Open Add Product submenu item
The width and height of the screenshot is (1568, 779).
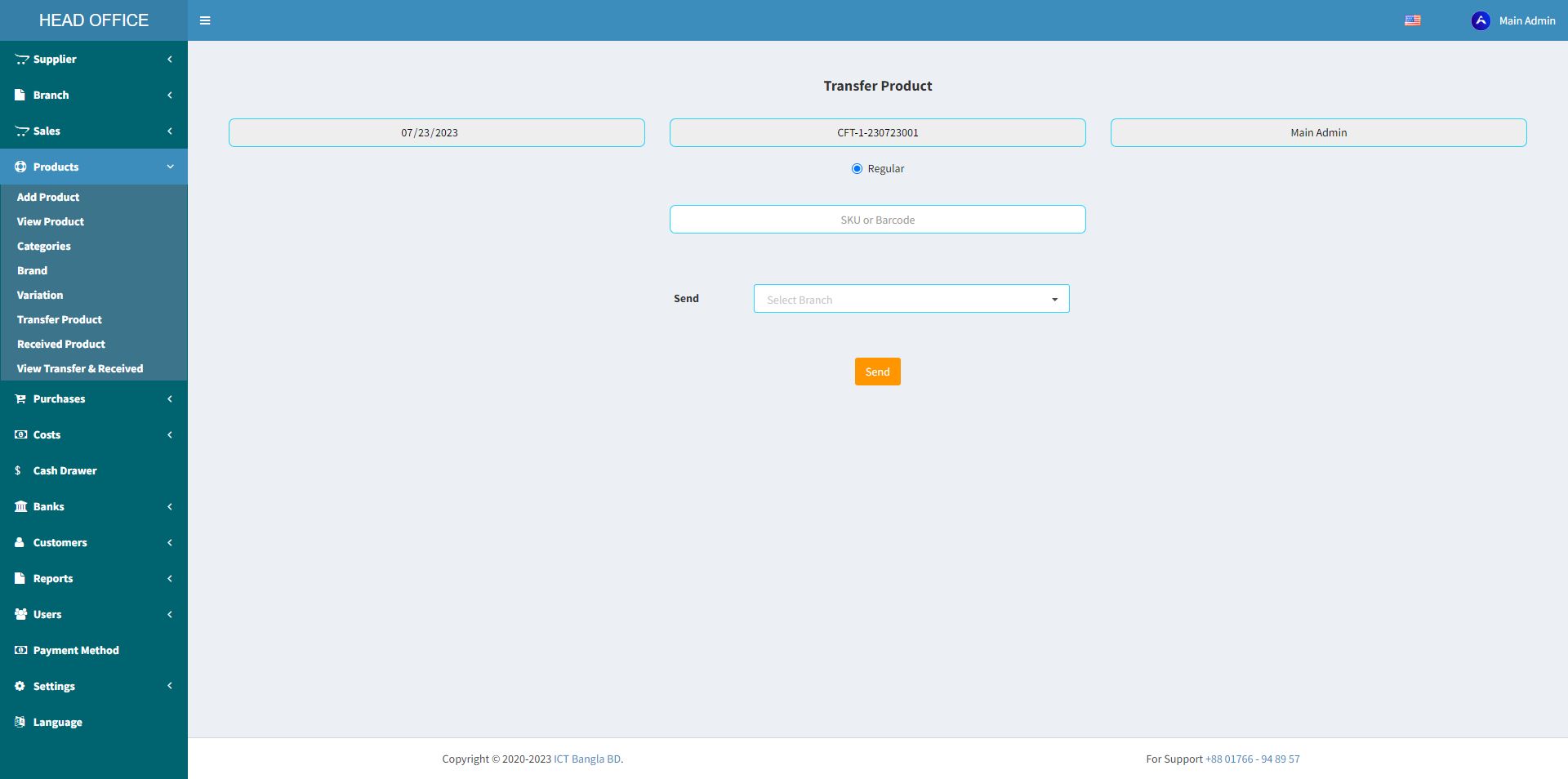click(x=48, y=197)
